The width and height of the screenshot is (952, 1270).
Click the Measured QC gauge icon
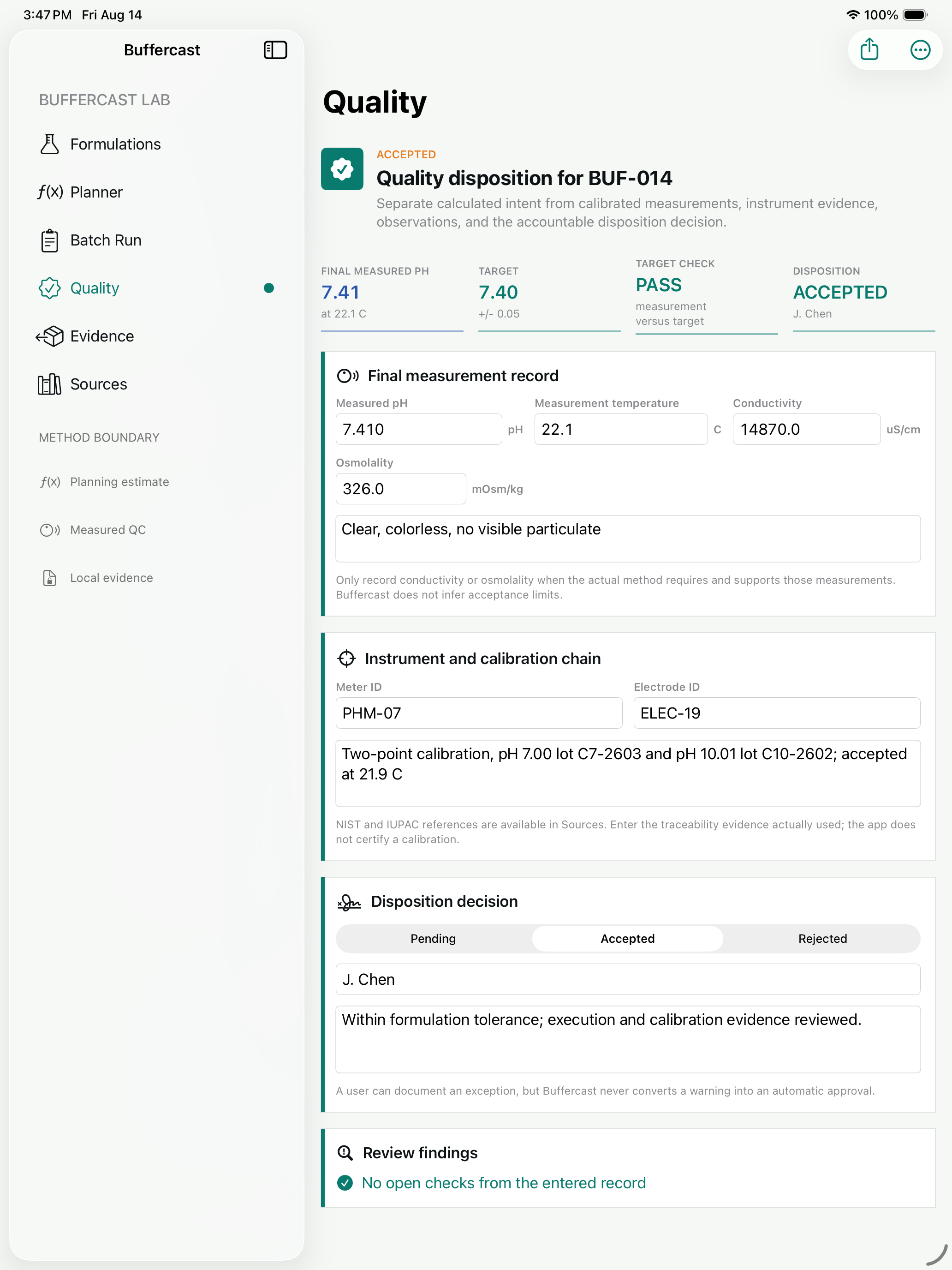50,530
